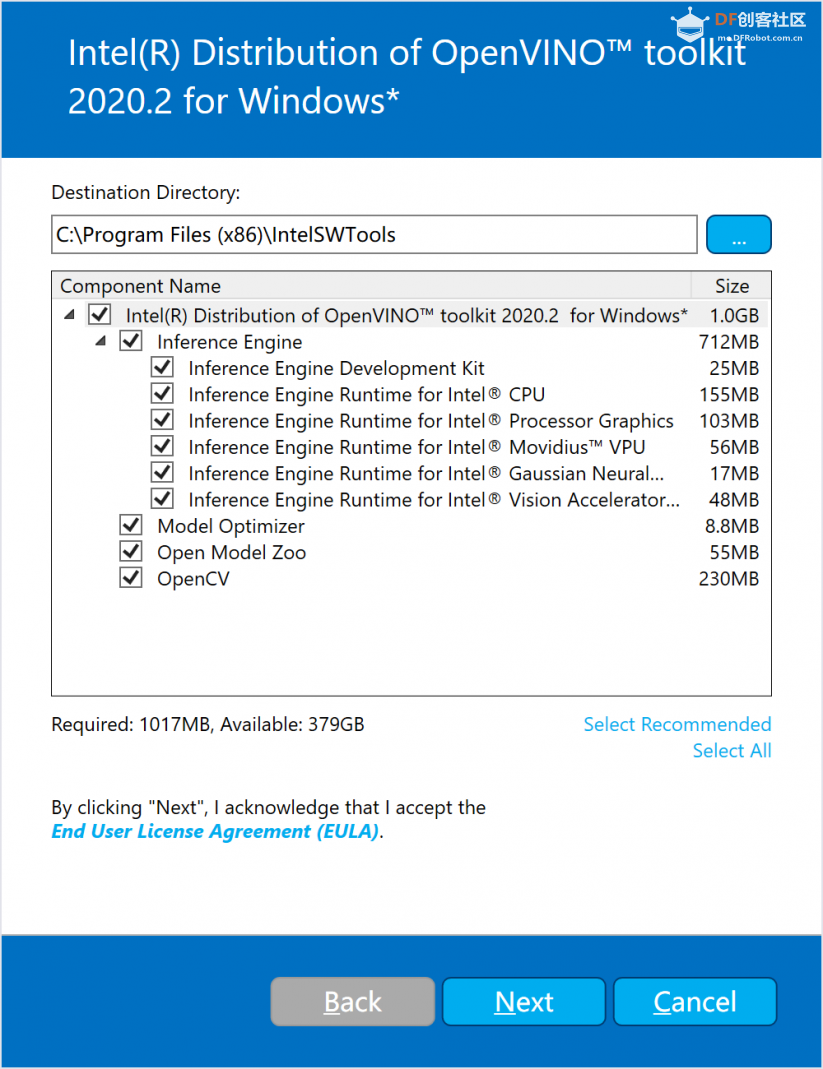
Task: Toggle checkbox for Processor Graphics runtime
Action: click(x=162, y=420)
